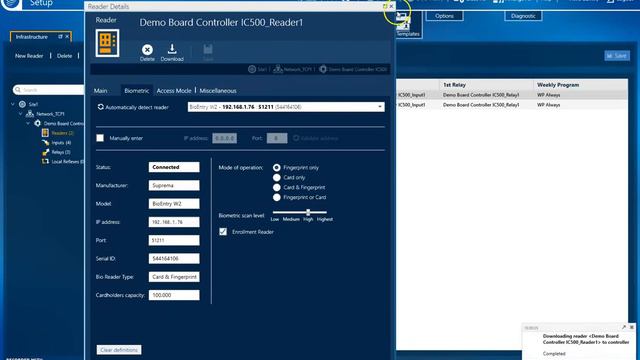This screenshot has width=640, height=360.
Task: Close the download notification popup
Action: click(631, 327)
